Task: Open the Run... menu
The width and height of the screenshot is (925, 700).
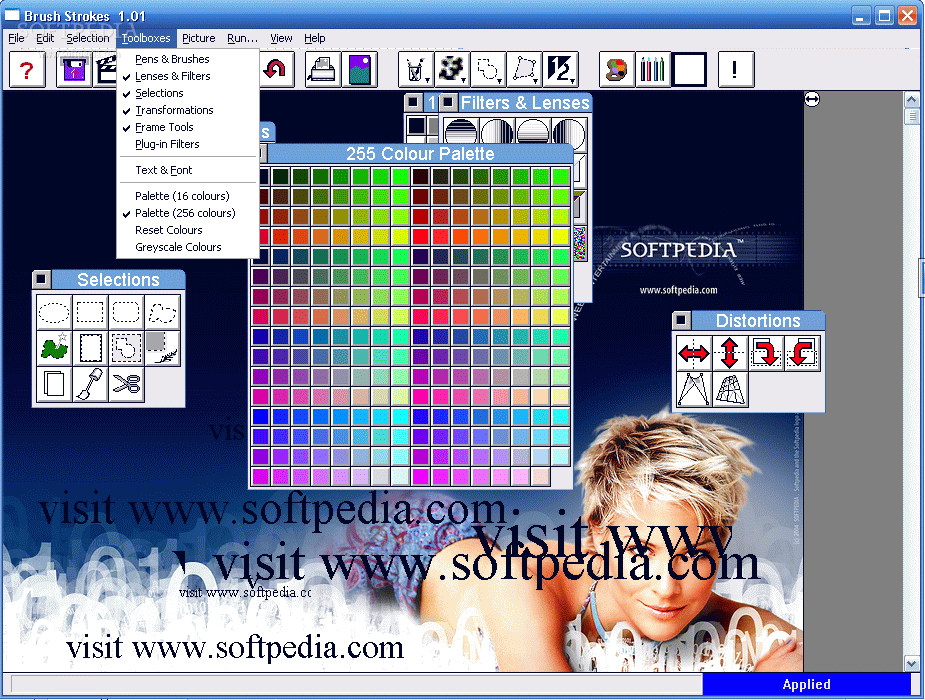Action: [x=242, y=38]
